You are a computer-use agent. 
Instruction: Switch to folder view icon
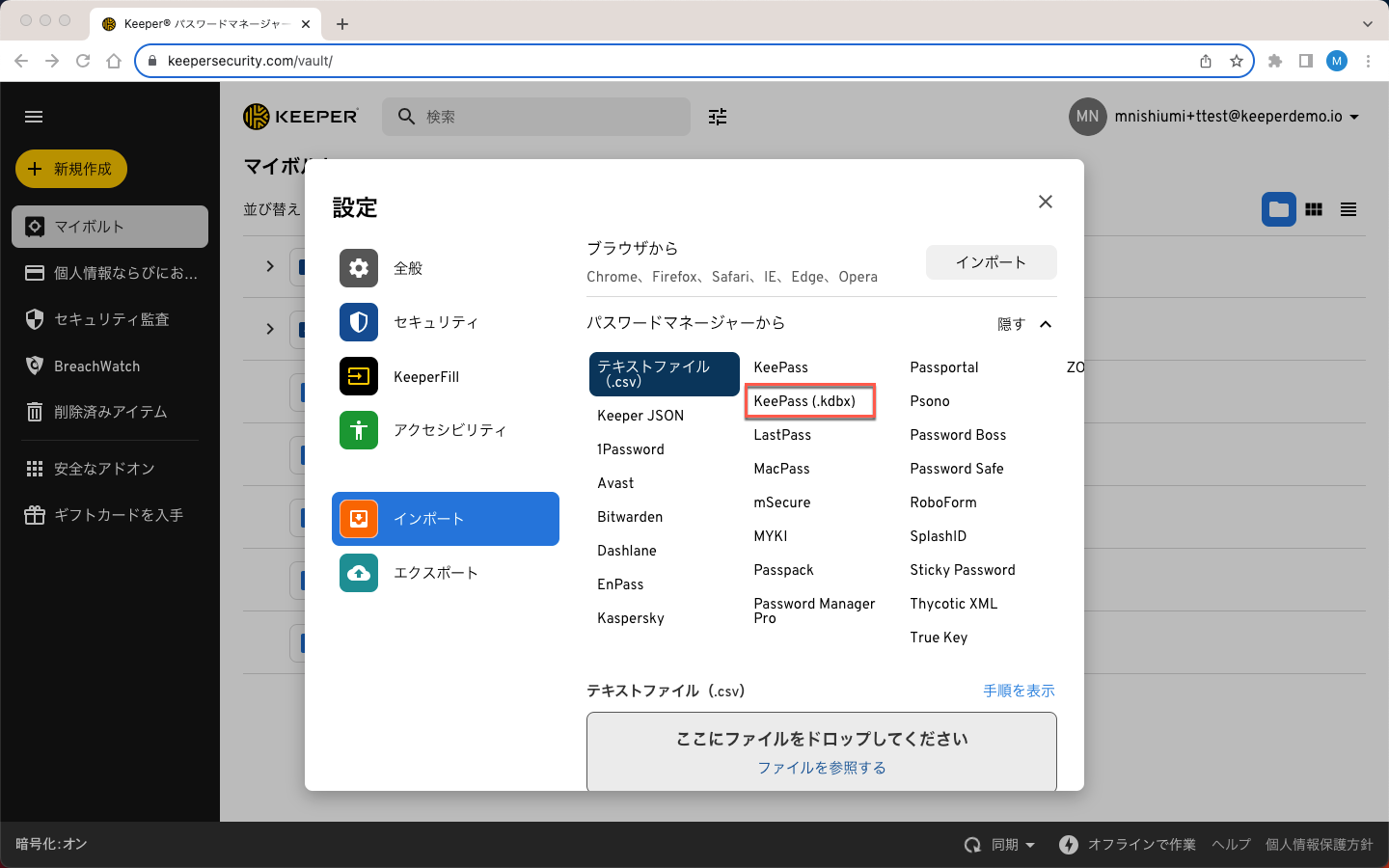[1278, 209]
